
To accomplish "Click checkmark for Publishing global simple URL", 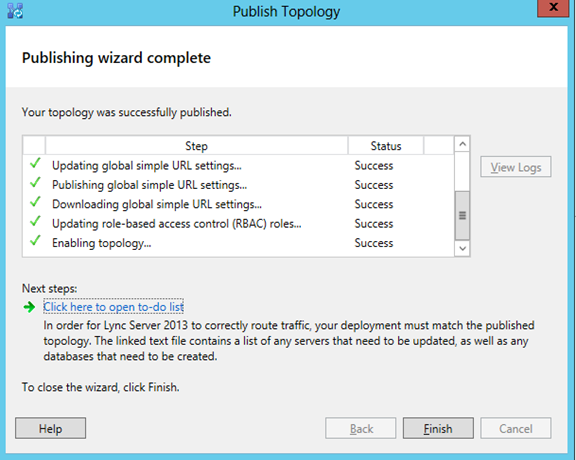I will pos(35,182).
